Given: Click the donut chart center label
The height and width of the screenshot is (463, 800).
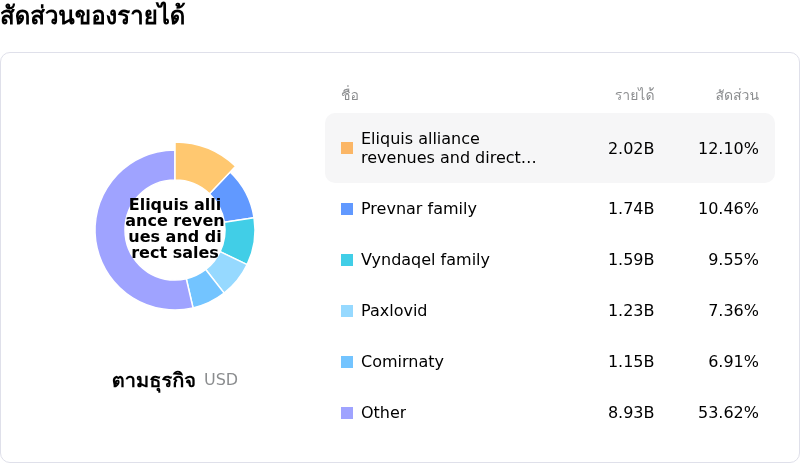Looking at the screenshot, I should [175, 229].
